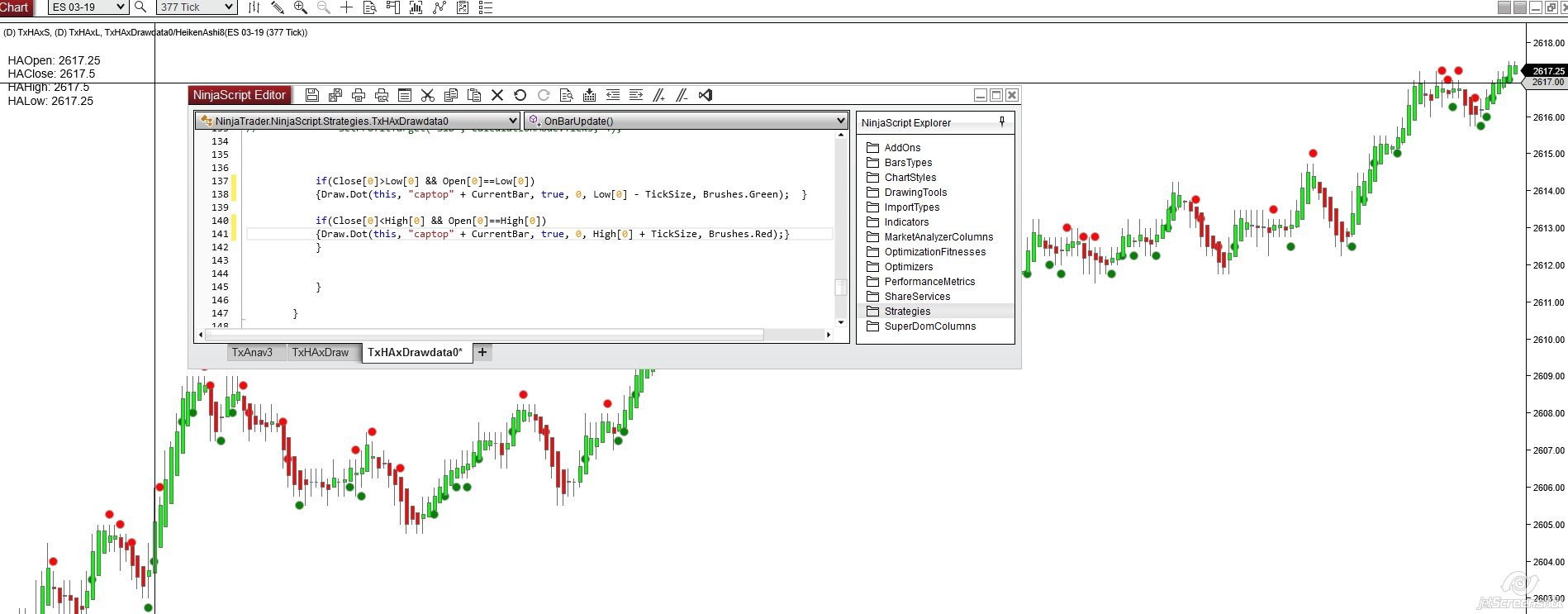Screen dimensions: 1568x614
Task: Open the MarketAnalyzerColumns folder
Action: point(929,237)
